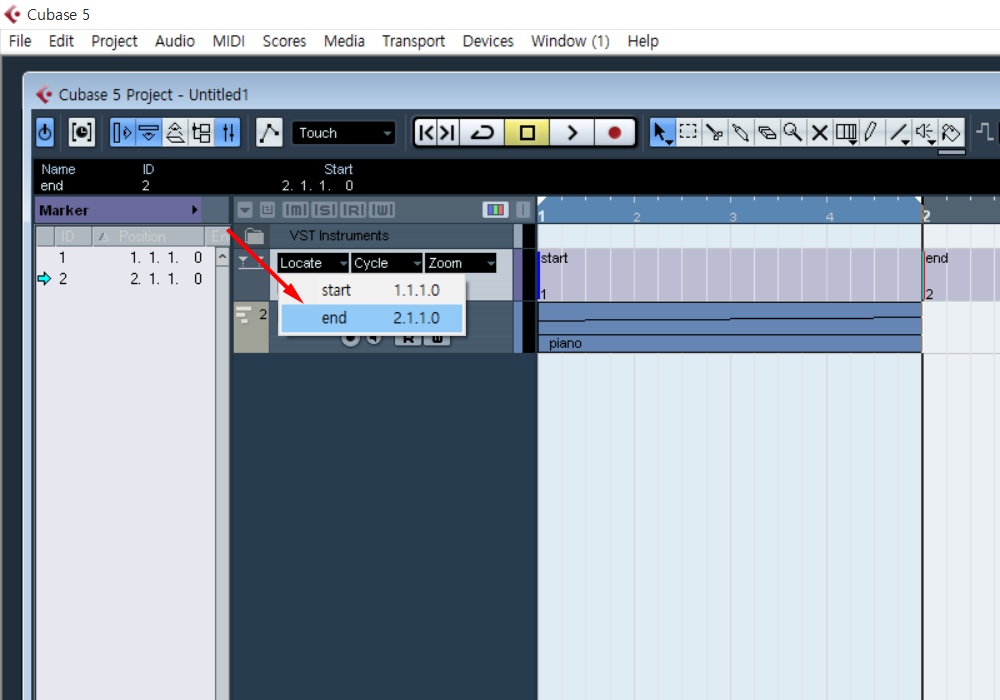Open the Locate marker dropdown
The width and height of the screenshot is (1000, 700).
(x=313, y=263)
